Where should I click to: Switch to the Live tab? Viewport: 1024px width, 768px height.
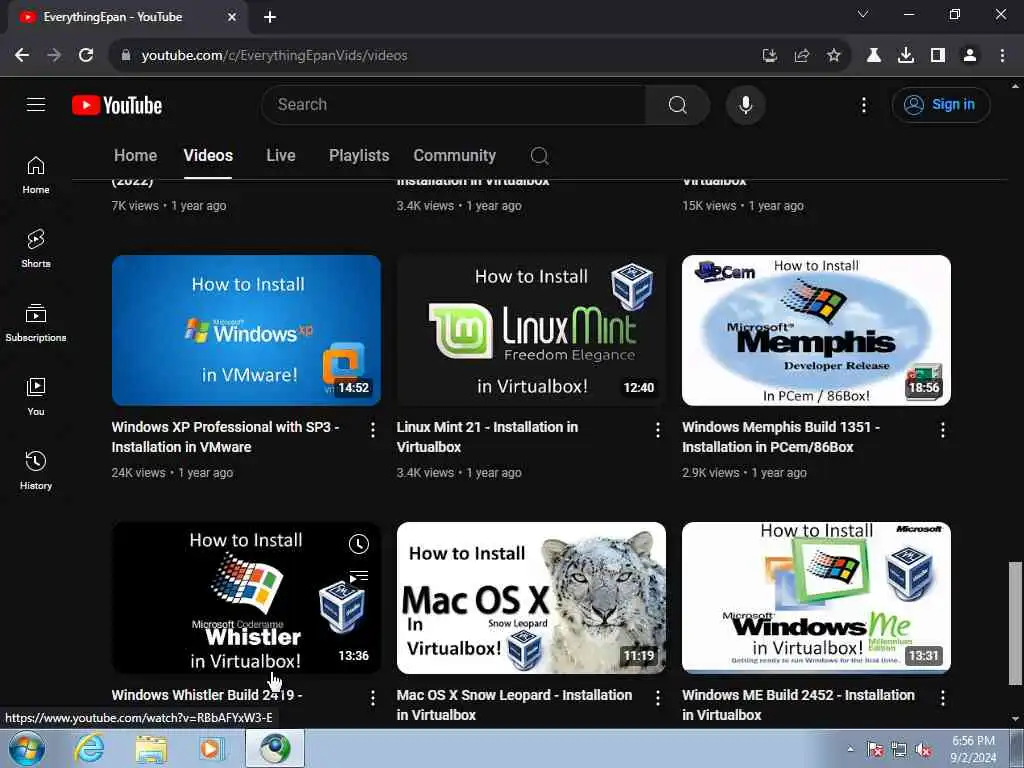click(281, 155)
